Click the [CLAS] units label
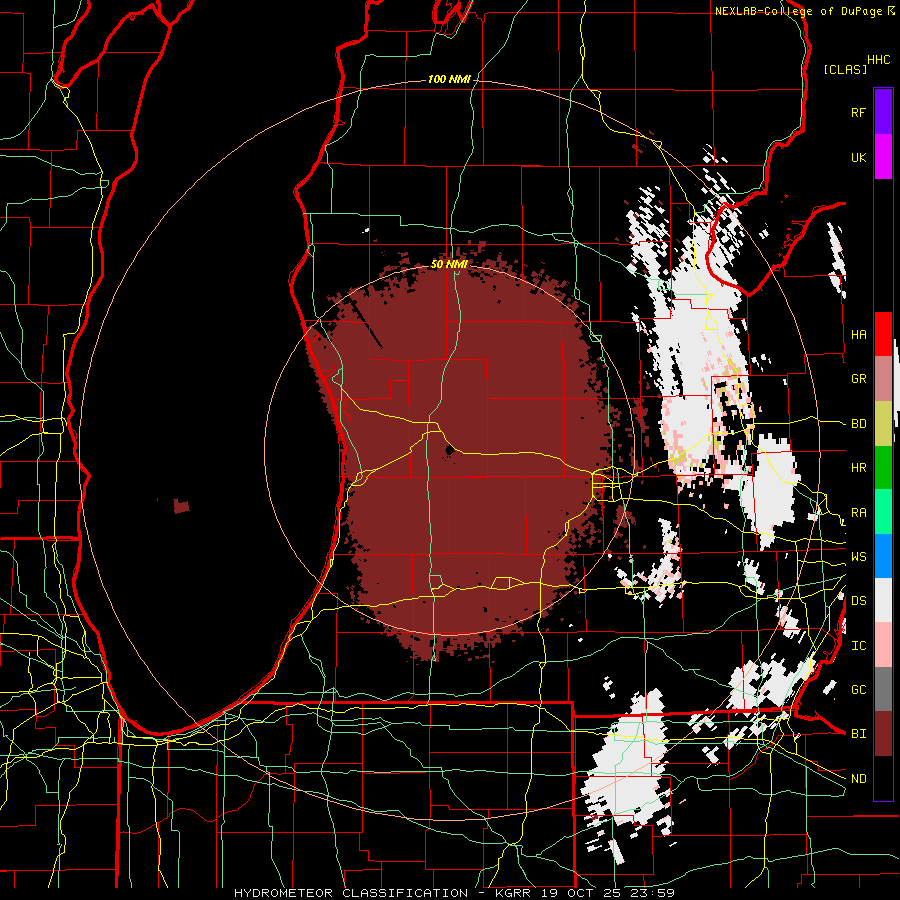The width and height of the screenshot is (900, 900). pyautogui.click(x=845, y=69)
